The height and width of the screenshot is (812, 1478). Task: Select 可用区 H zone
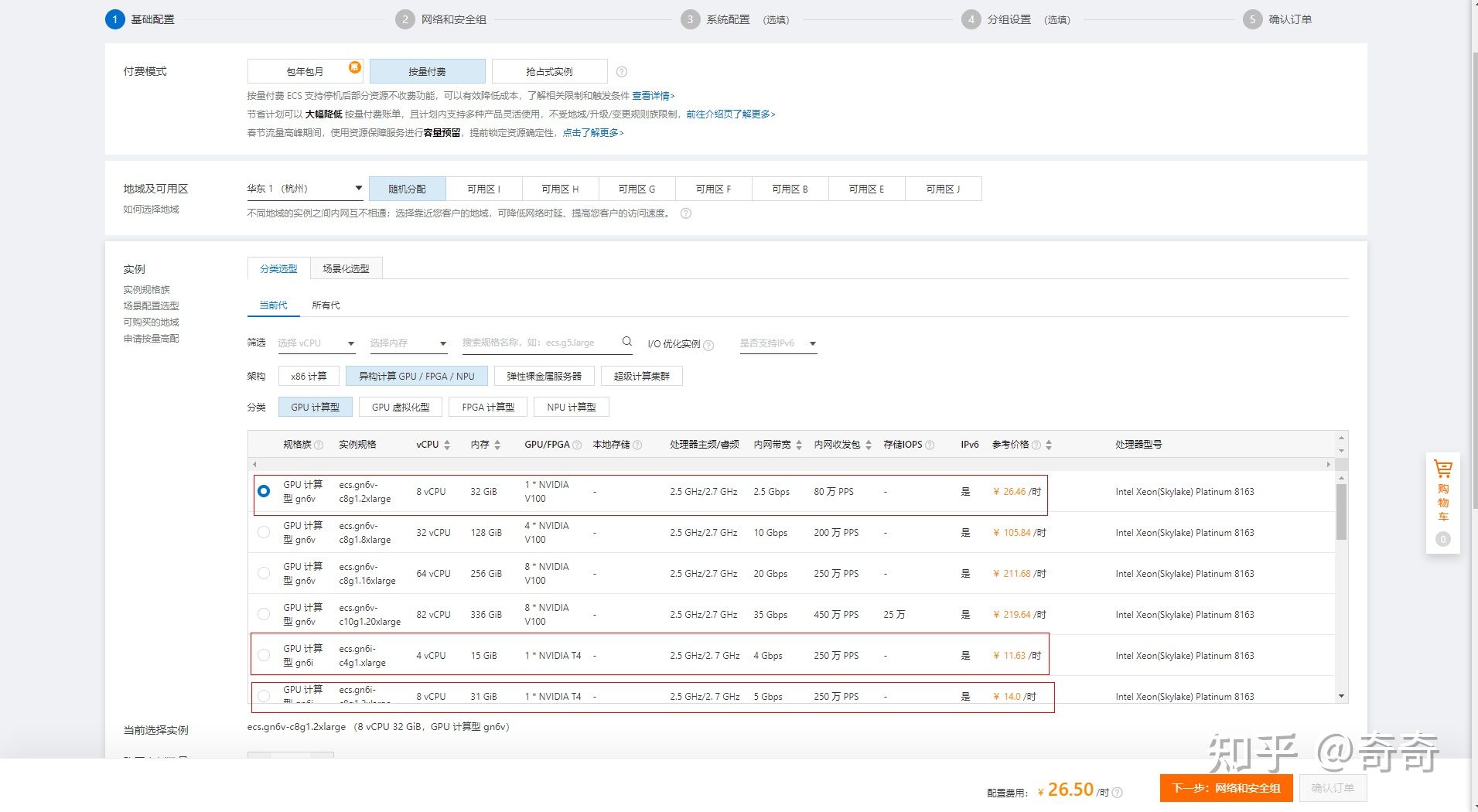[x=560, y=189]
